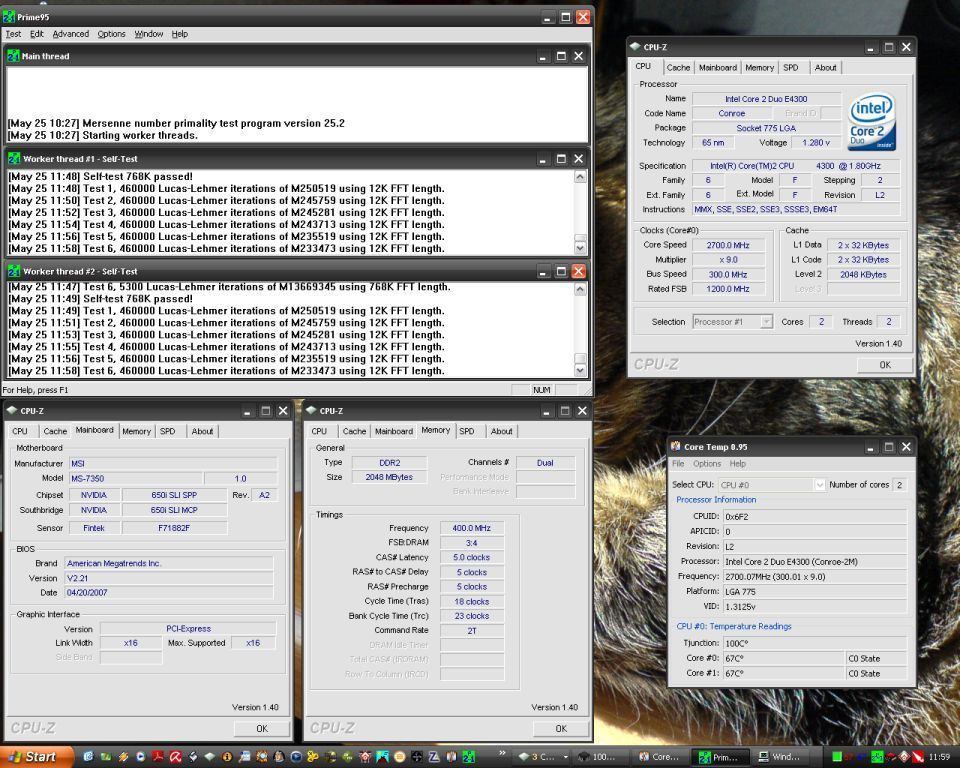Click the Intel Core 2 Duo logo

[x=872, y=121]
